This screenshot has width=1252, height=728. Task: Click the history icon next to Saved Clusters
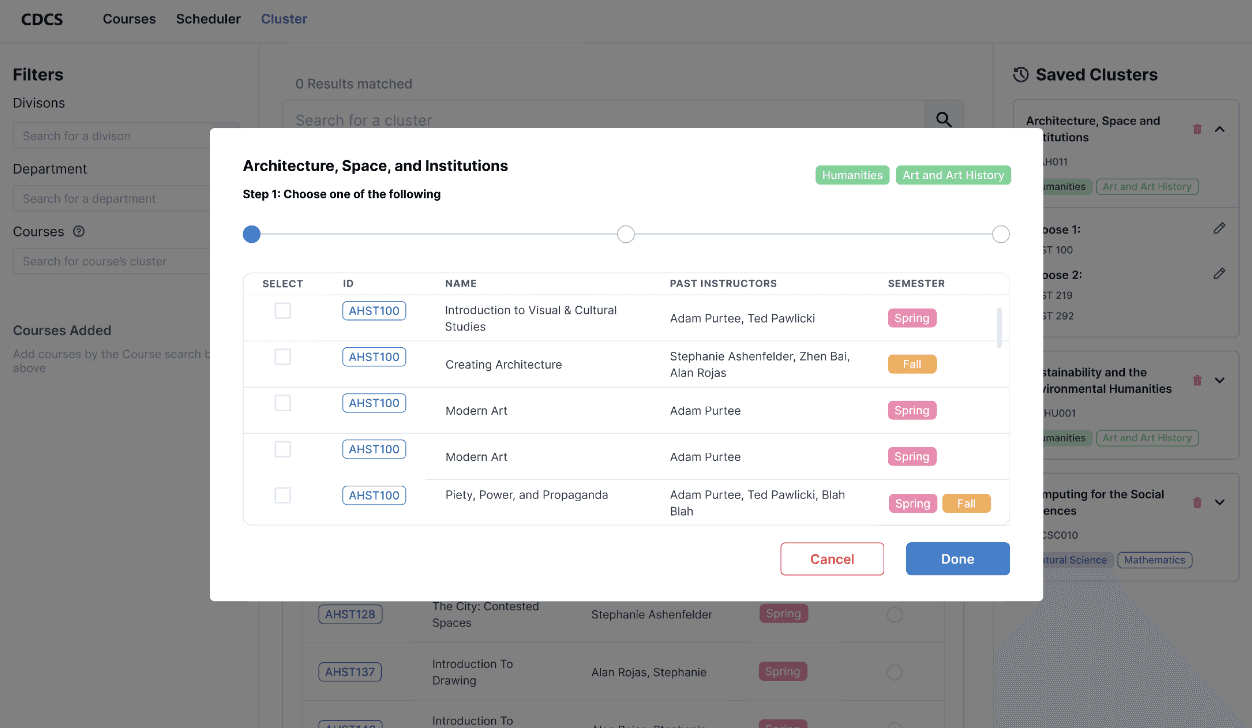point(1021,75)
